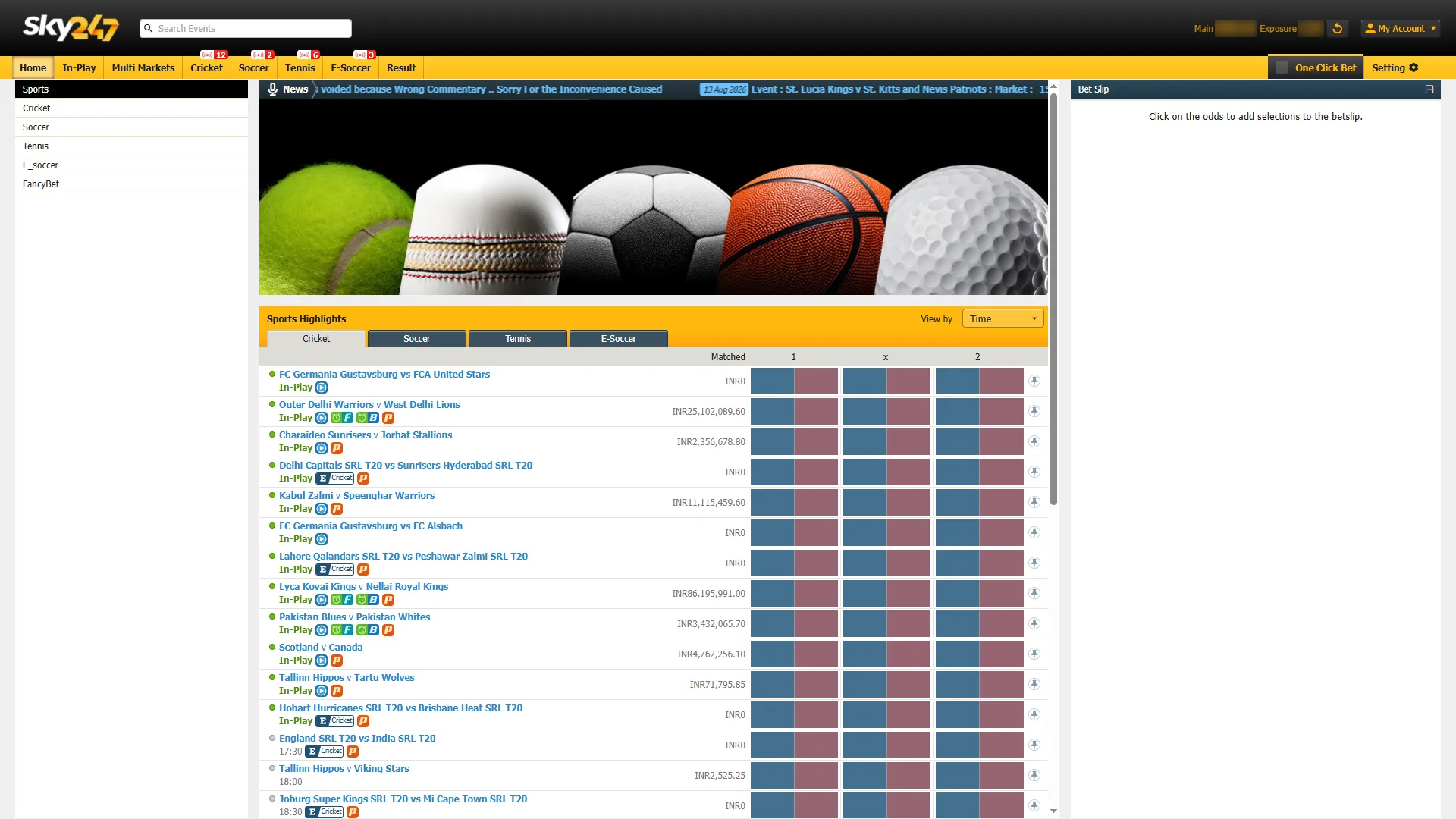The height and width of the screenshot is (819, 1456).
Task: Open the Soccer tab in top navigation
Action: (254, 67)
